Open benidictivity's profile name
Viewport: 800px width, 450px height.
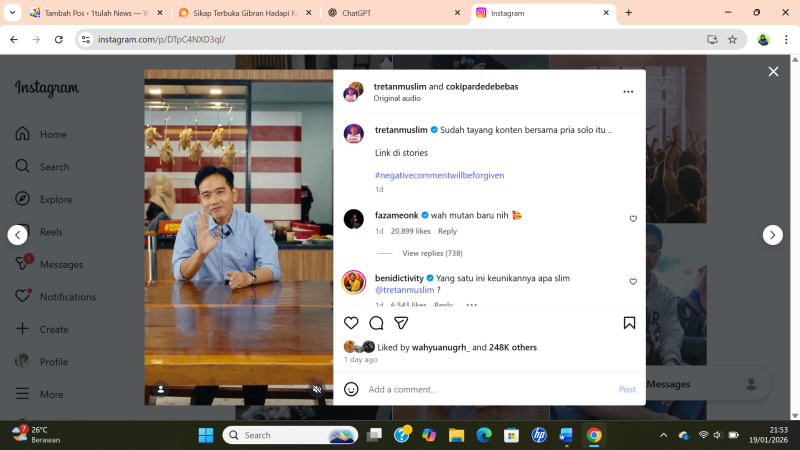(x=399, y=278)
